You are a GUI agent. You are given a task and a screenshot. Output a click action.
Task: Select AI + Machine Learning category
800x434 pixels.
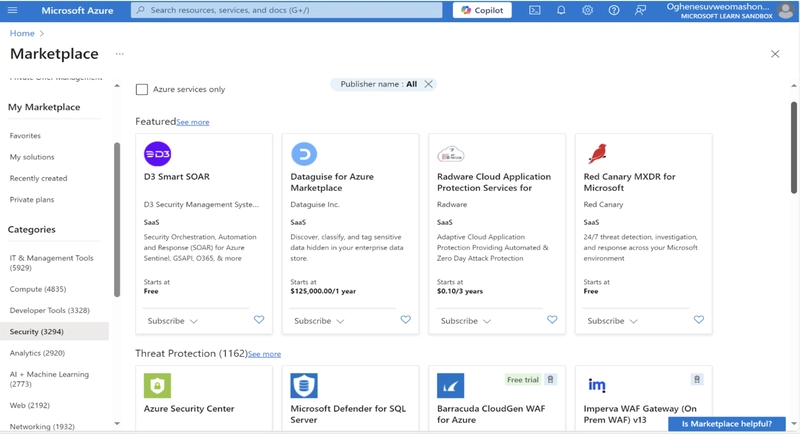pyautogui.click(x=49, y=379)
